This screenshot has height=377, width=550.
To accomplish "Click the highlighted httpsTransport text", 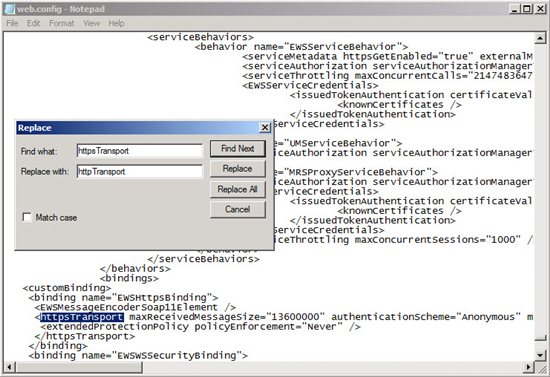I will coord(82,317).
